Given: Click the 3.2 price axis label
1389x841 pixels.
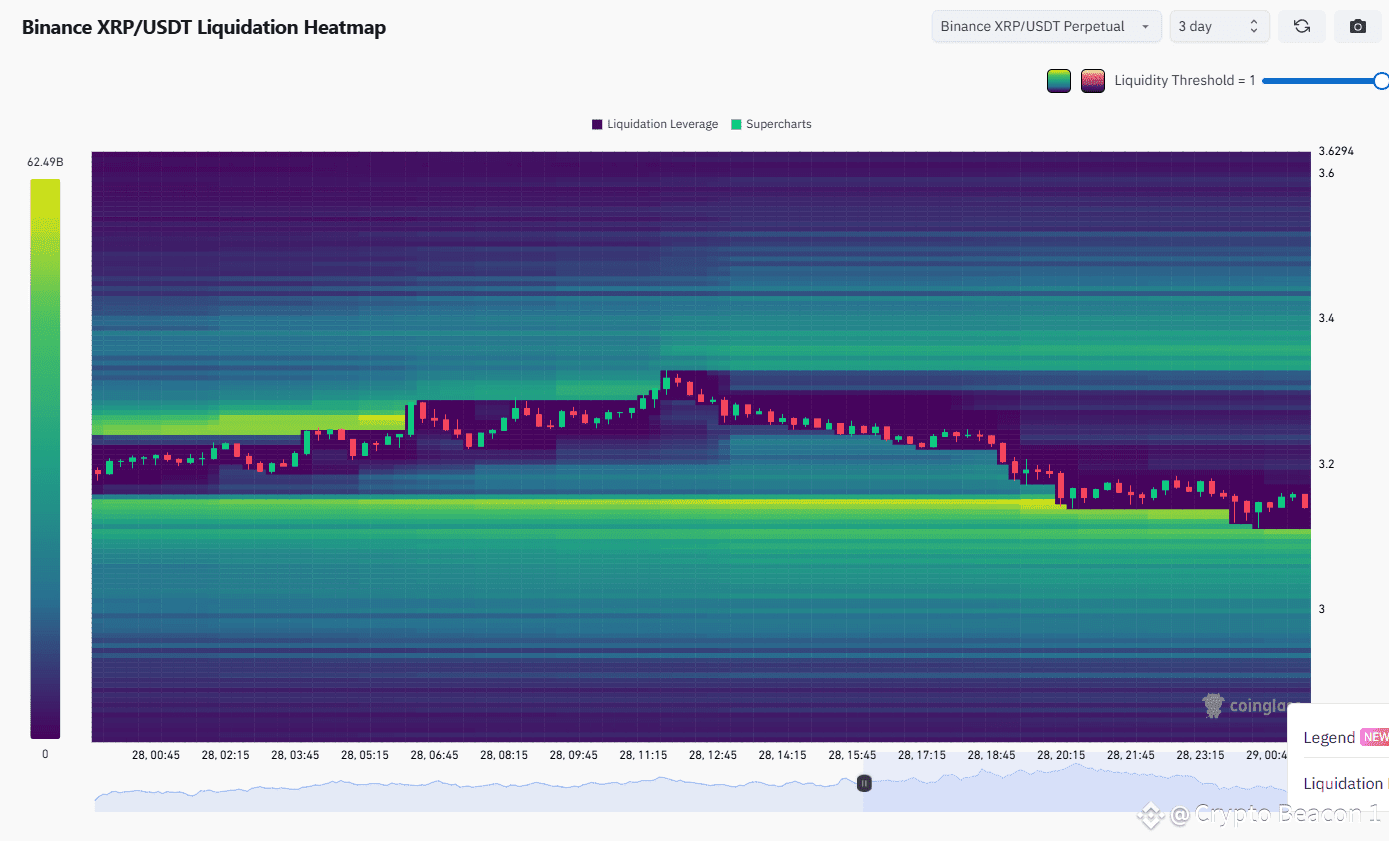Looking at the screenshot, I should [x=1326, y=464].
